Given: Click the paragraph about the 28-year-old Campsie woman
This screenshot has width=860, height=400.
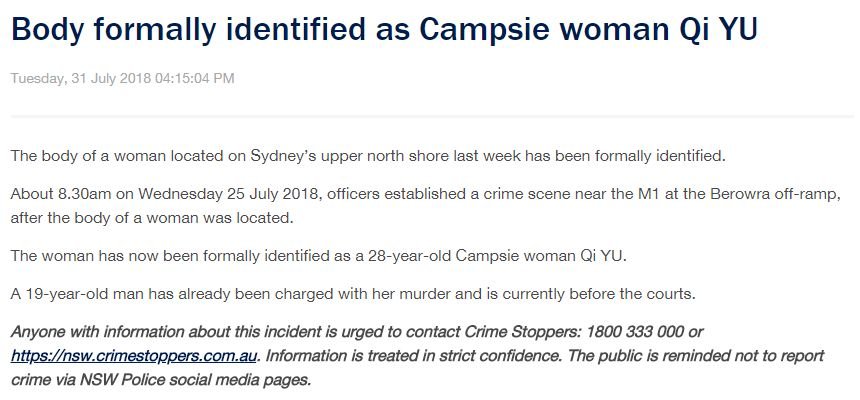Looking at the screenshot, I should click(318, 256).
